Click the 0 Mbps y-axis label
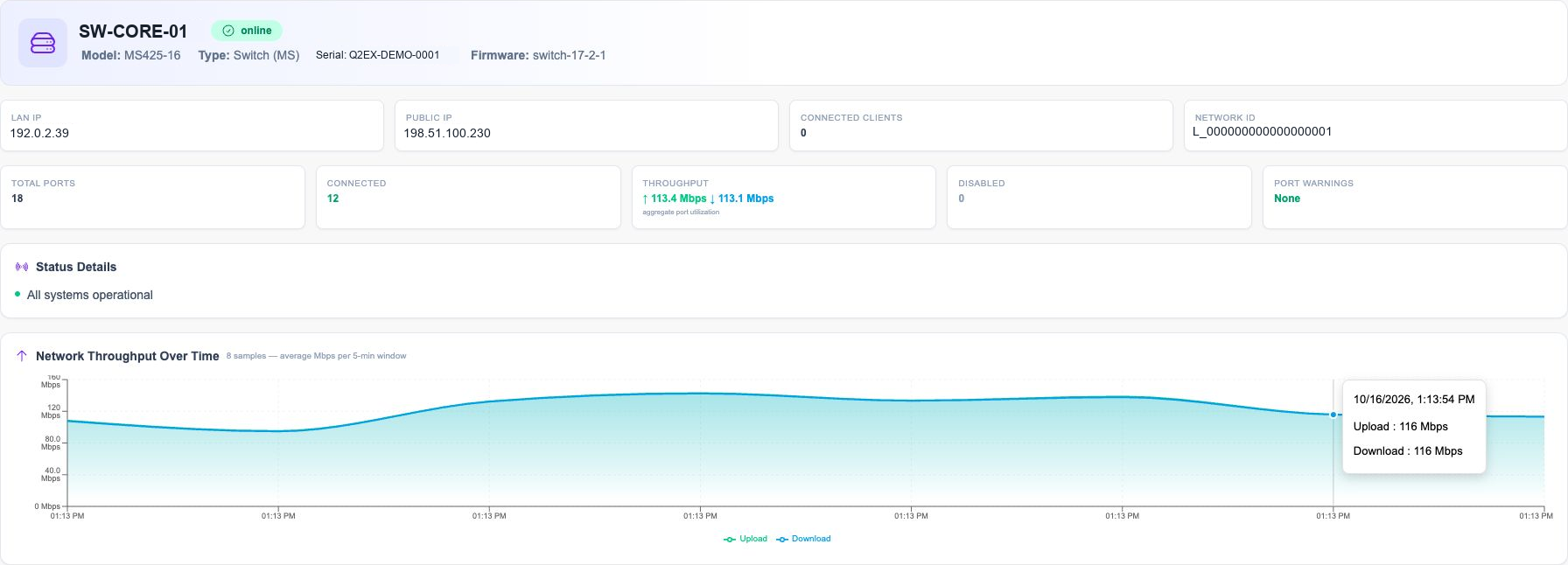The height and width of the screenshot is (565, 1568). [47, 506]
